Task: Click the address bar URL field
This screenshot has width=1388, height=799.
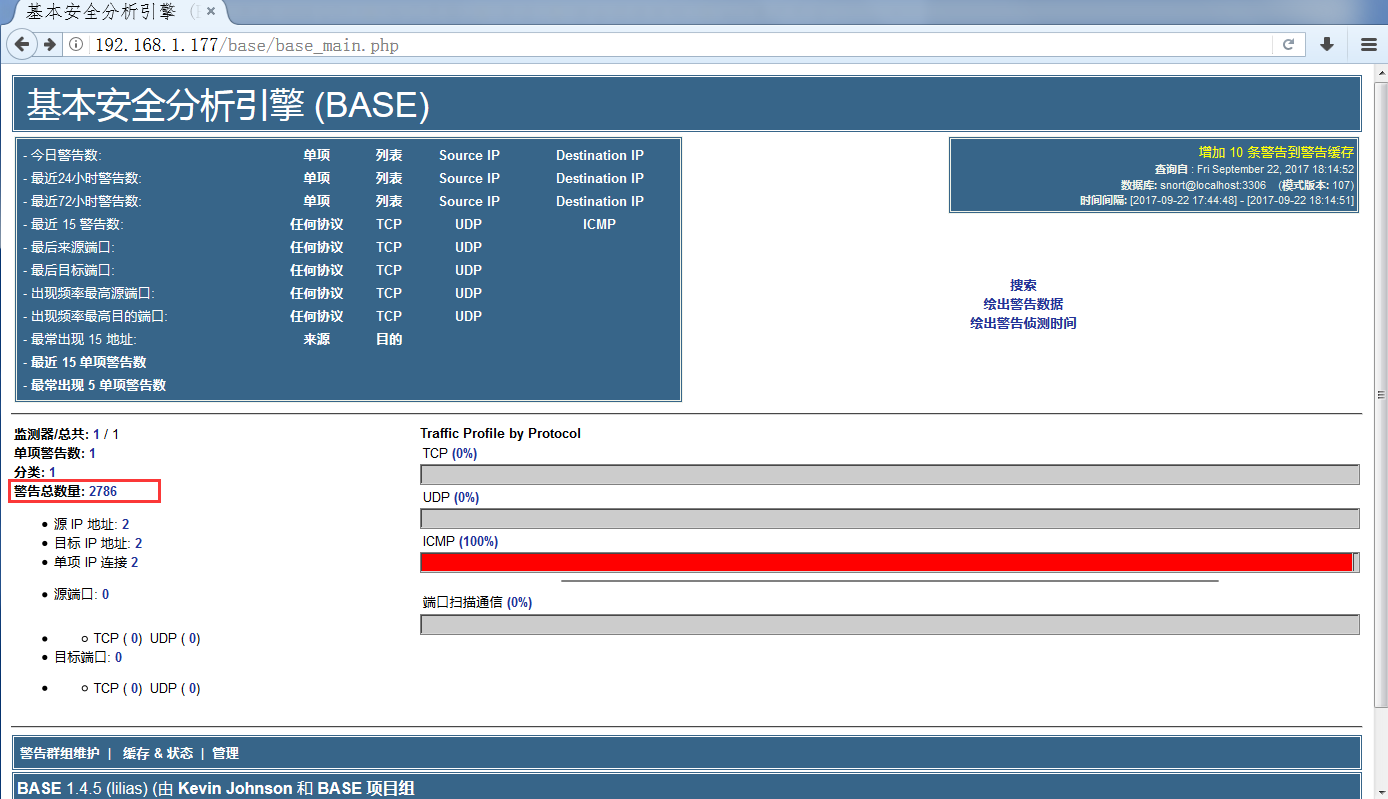Action: (x=680, y=45)
